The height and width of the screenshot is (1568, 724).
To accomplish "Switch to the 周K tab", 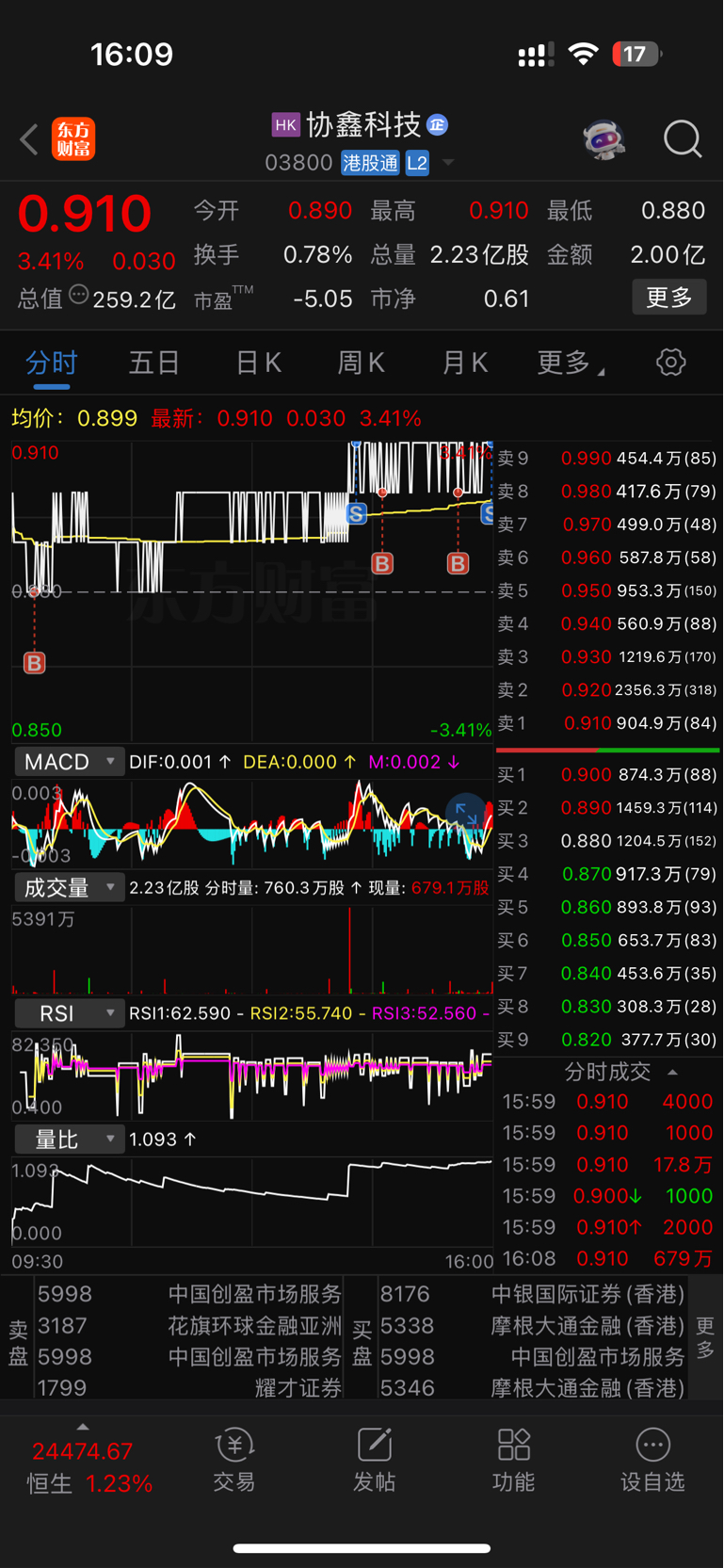I will click(362, 363).
